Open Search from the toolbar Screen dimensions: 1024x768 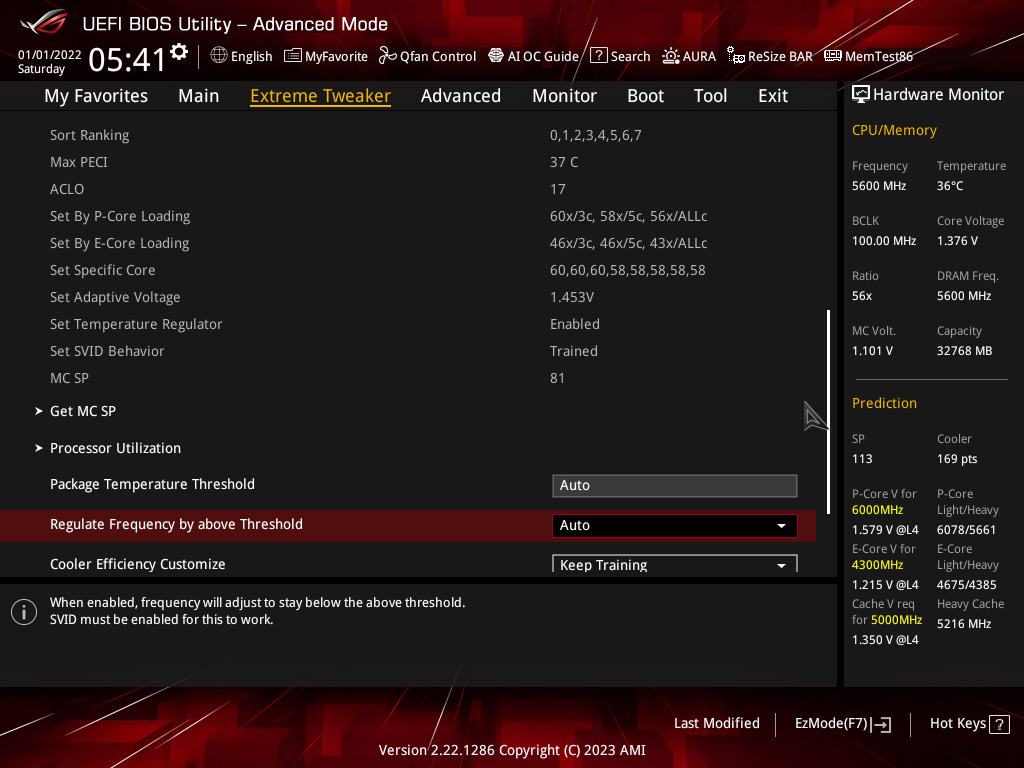click(630, 56)
